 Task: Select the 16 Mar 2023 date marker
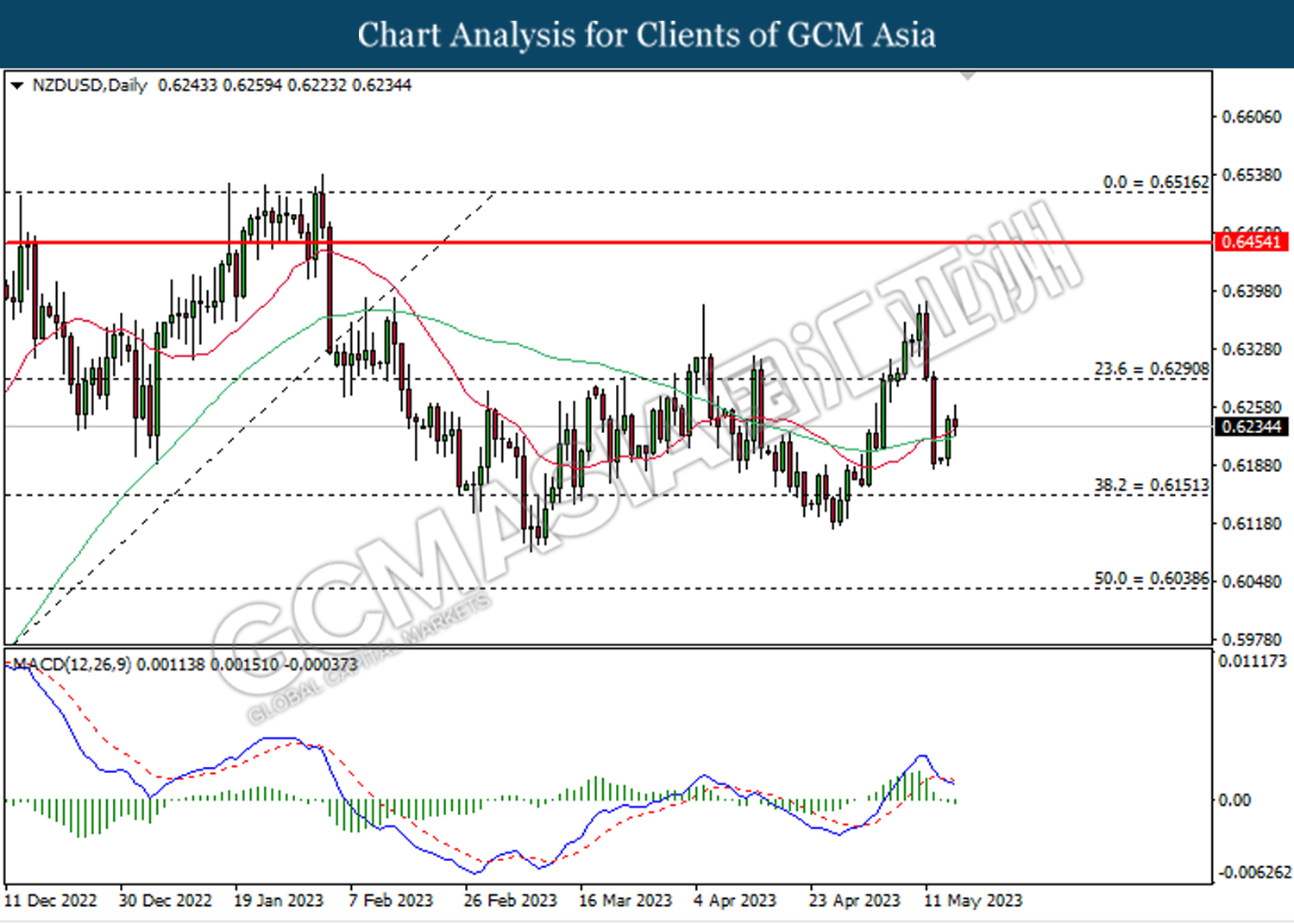pyautogui.click(x=625, y=901)
